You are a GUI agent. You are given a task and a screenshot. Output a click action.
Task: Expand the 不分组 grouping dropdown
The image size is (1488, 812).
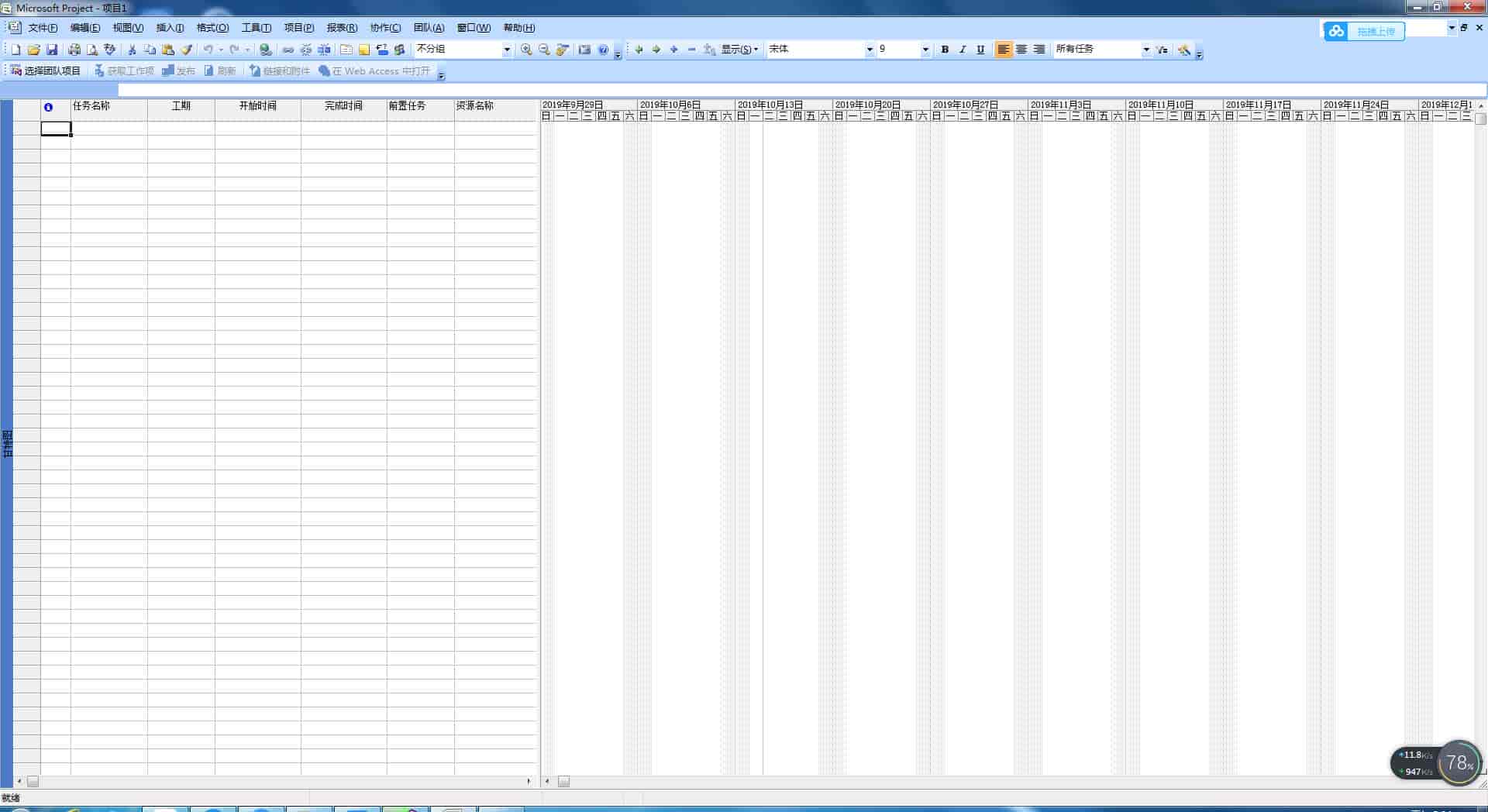click(x=507, y=50)
